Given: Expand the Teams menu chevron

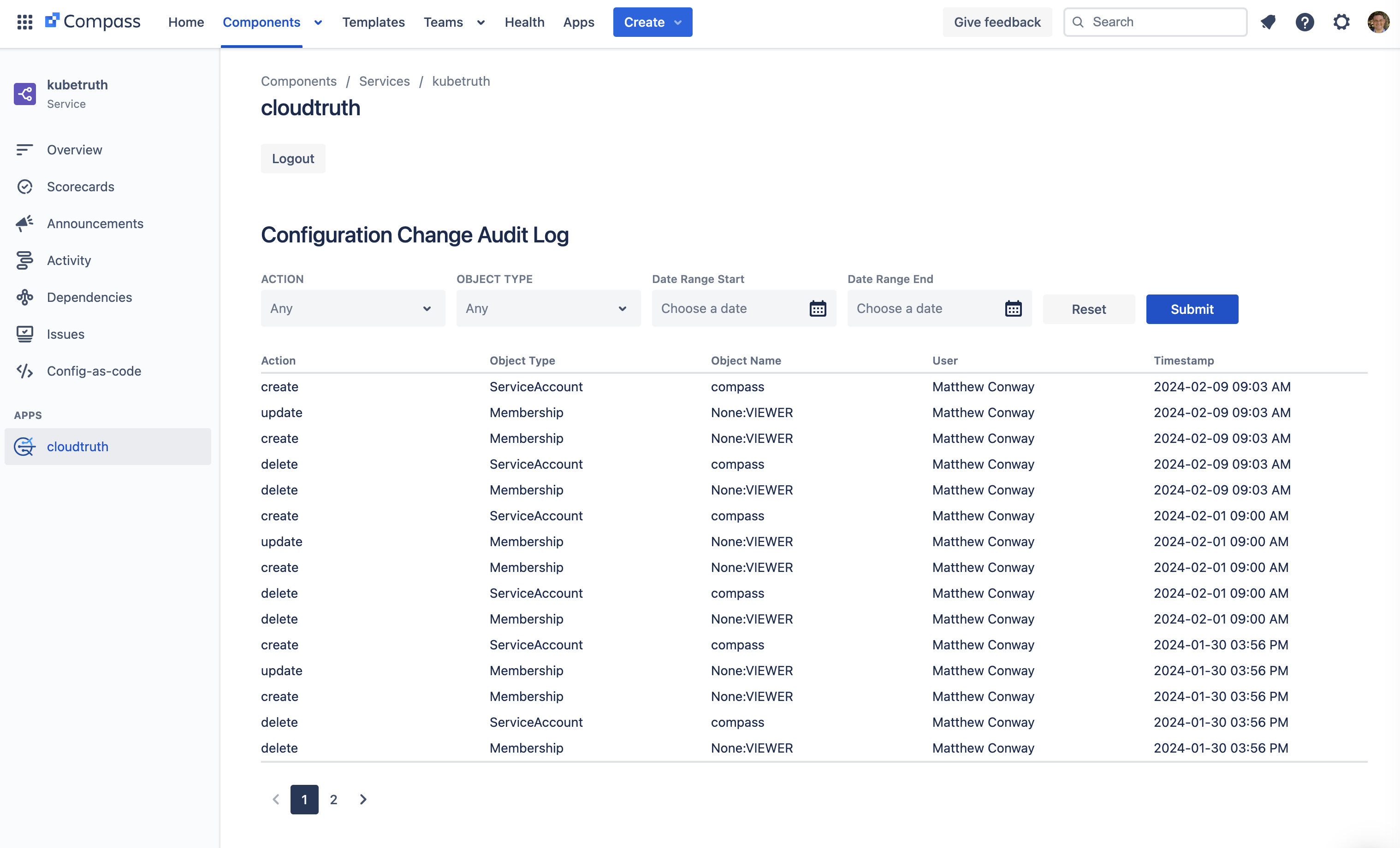Looking at the screenshot, I should [x=481, y=22].
